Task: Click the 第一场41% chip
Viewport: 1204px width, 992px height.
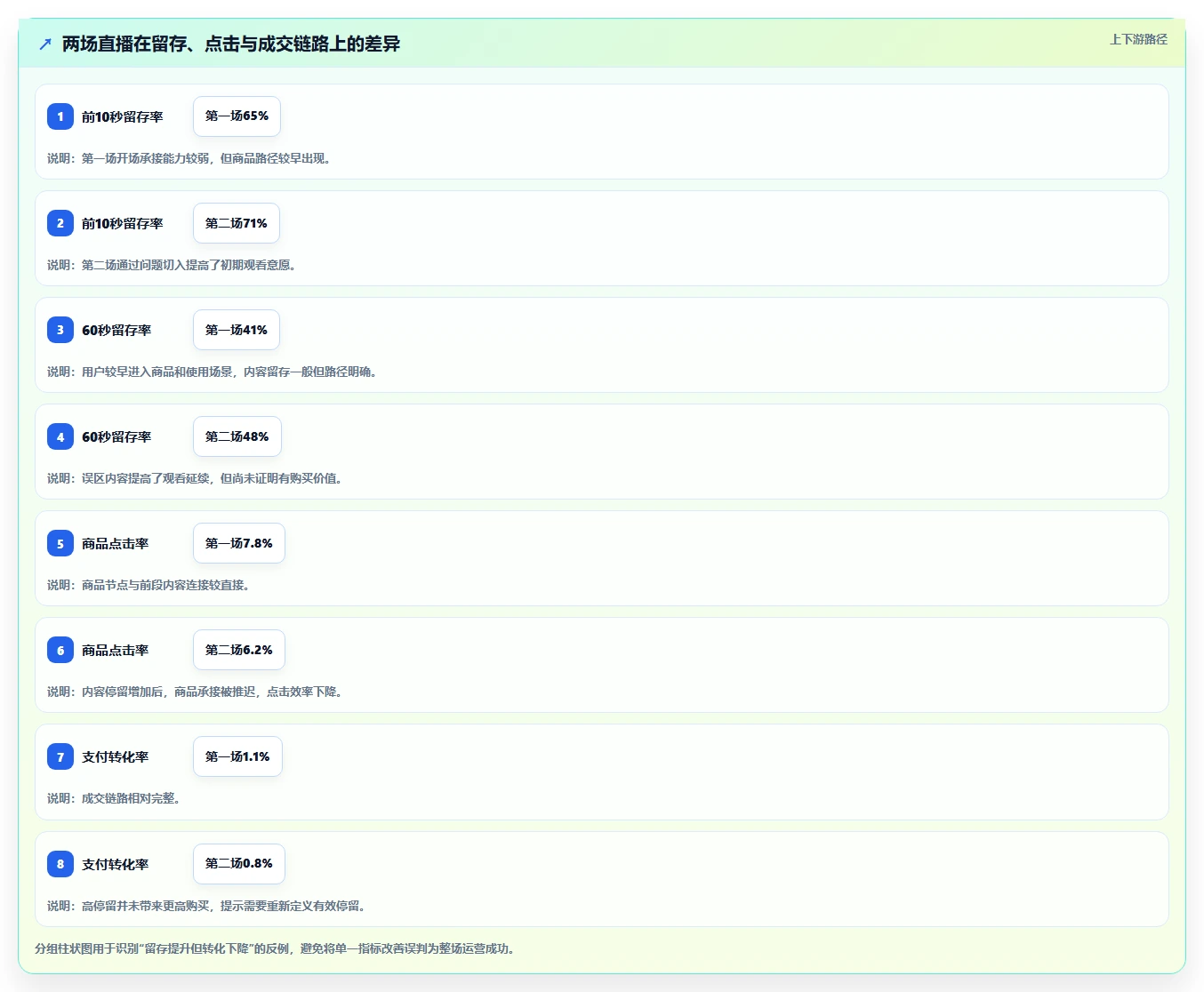Action: [x=237, y=330]
